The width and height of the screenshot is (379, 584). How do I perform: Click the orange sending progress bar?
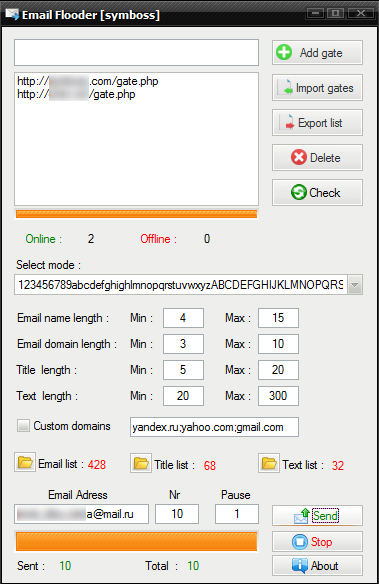click(136, 541)
